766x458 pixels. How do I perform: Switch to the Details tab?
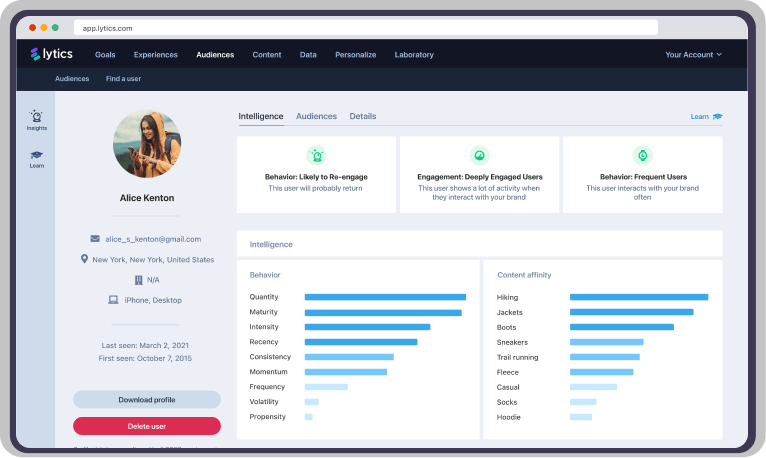[x=363, y=117]
